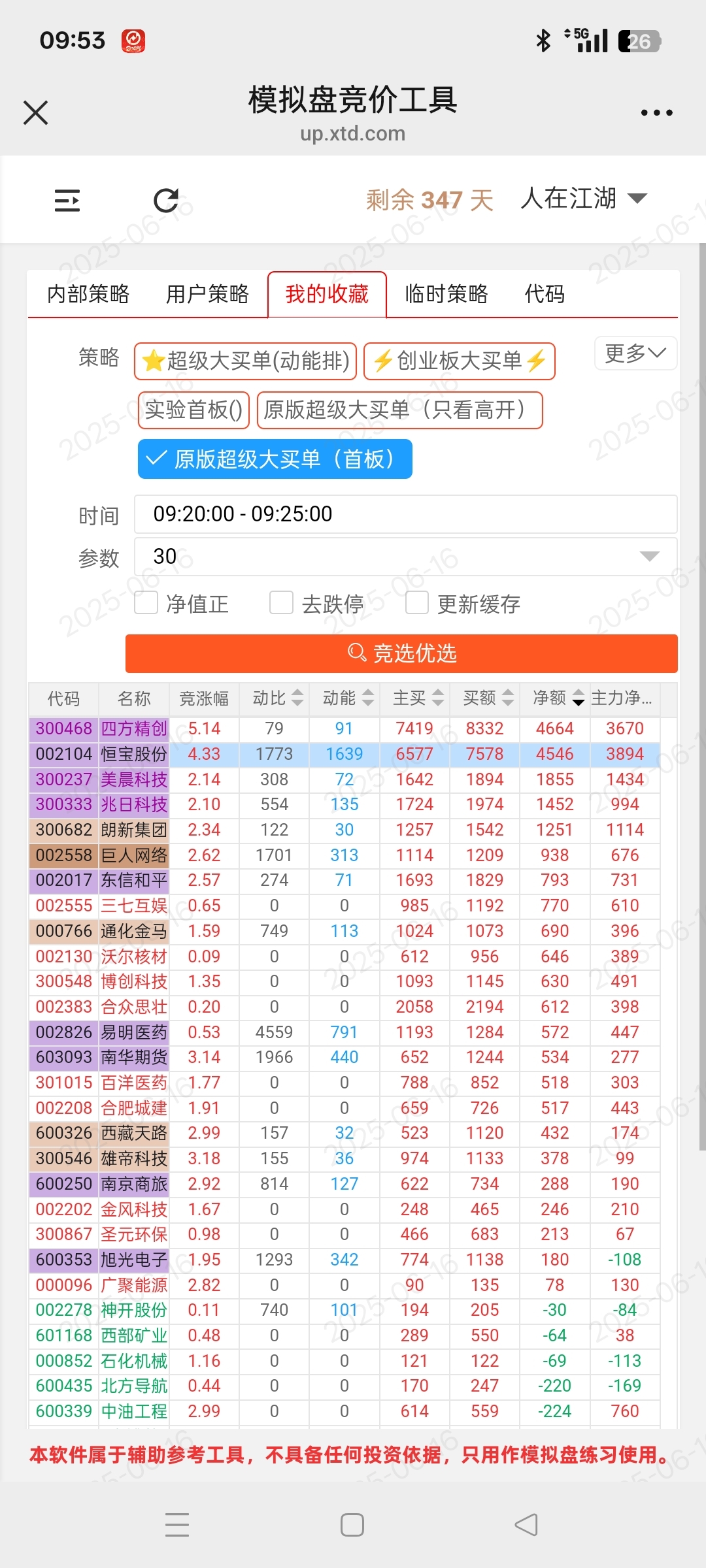Open the 临时策略 tab
The image size is (706, 1568).
(446, 294)
